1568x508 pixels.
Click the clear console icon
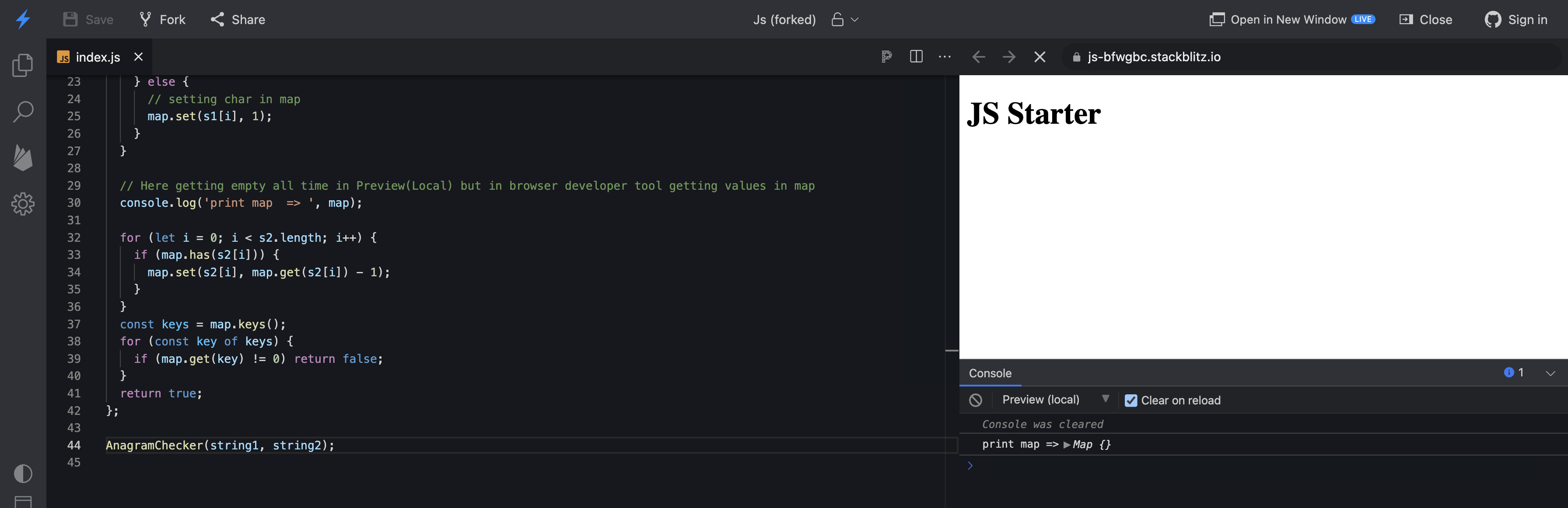pos(975,400)
